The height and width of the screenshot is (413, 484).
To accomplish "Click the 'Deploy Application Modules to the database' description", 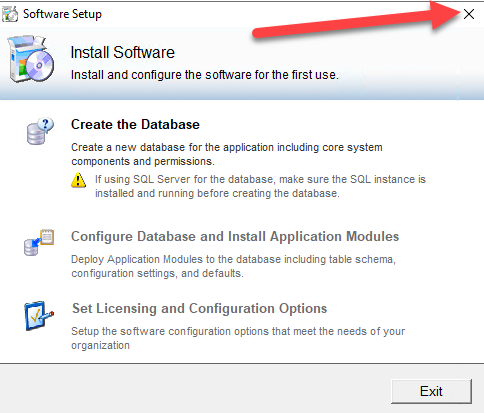I will pyautogui.click(x=233, y=266).
